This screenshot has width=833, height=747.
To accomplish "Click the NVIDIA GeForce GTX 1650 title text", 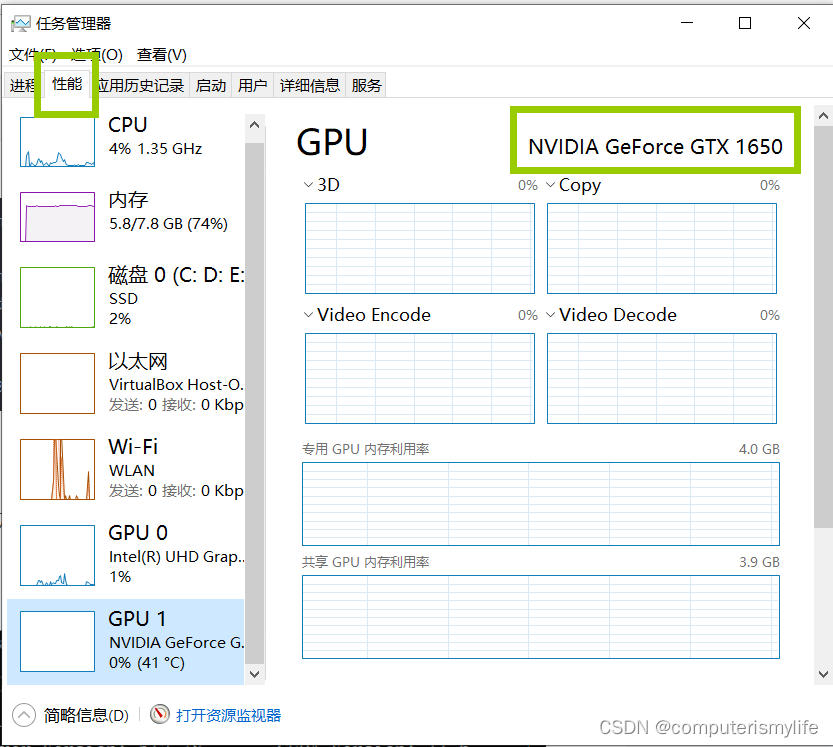I will tap(655, 147).
